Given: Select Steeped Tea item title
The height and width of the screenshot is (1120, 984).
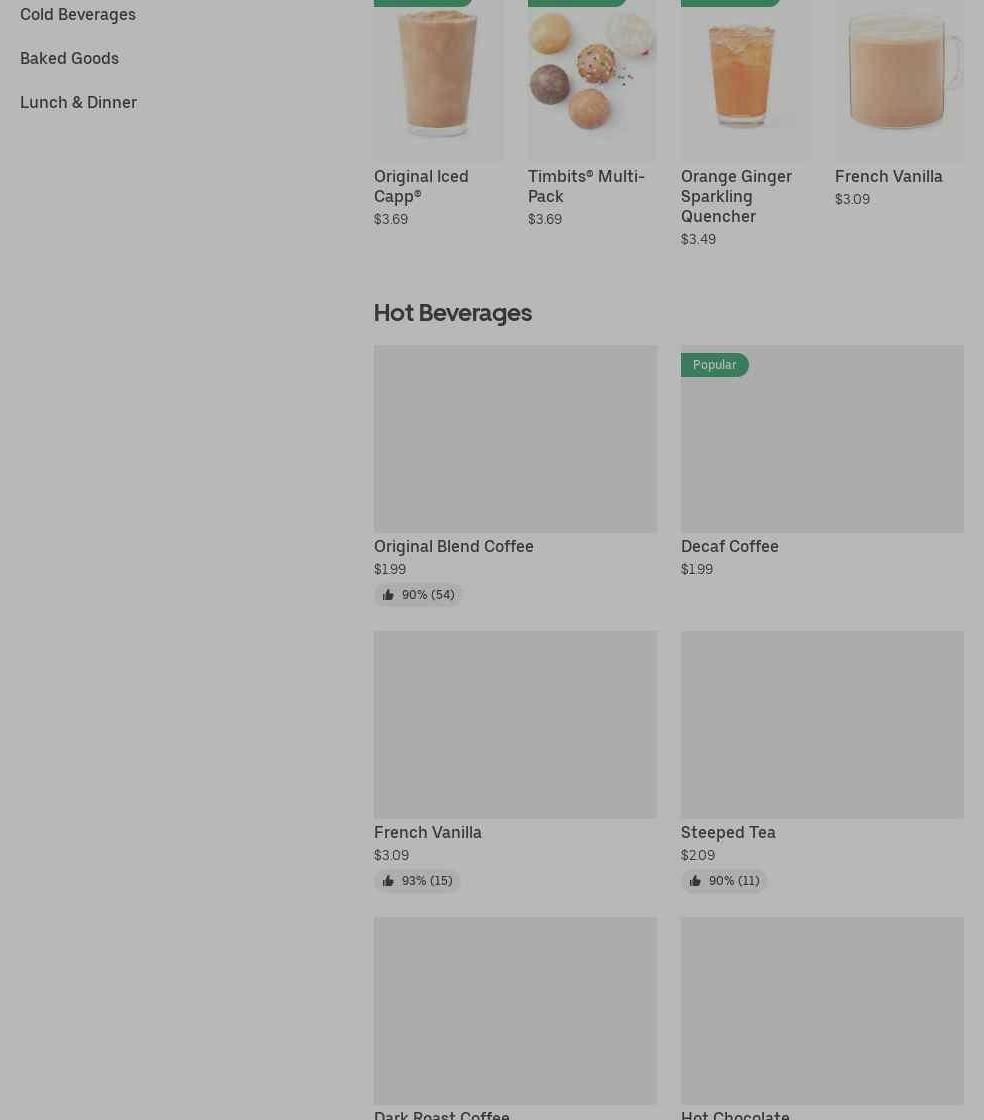Looking at the screenshot, I should click(x=728, y=832).
